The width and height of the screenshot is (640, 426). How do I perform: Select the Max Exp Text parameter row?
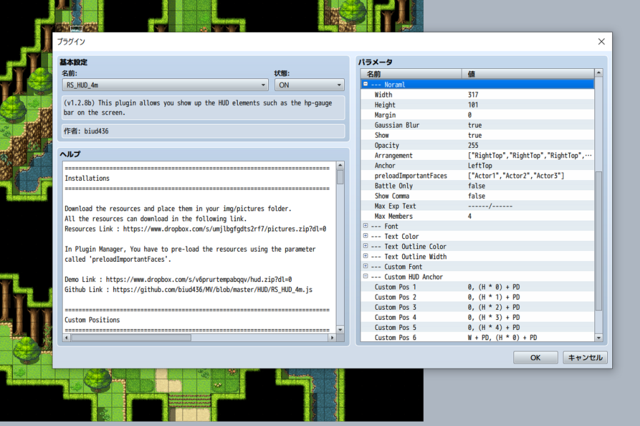pyautogui.click(x=477, y=206)
